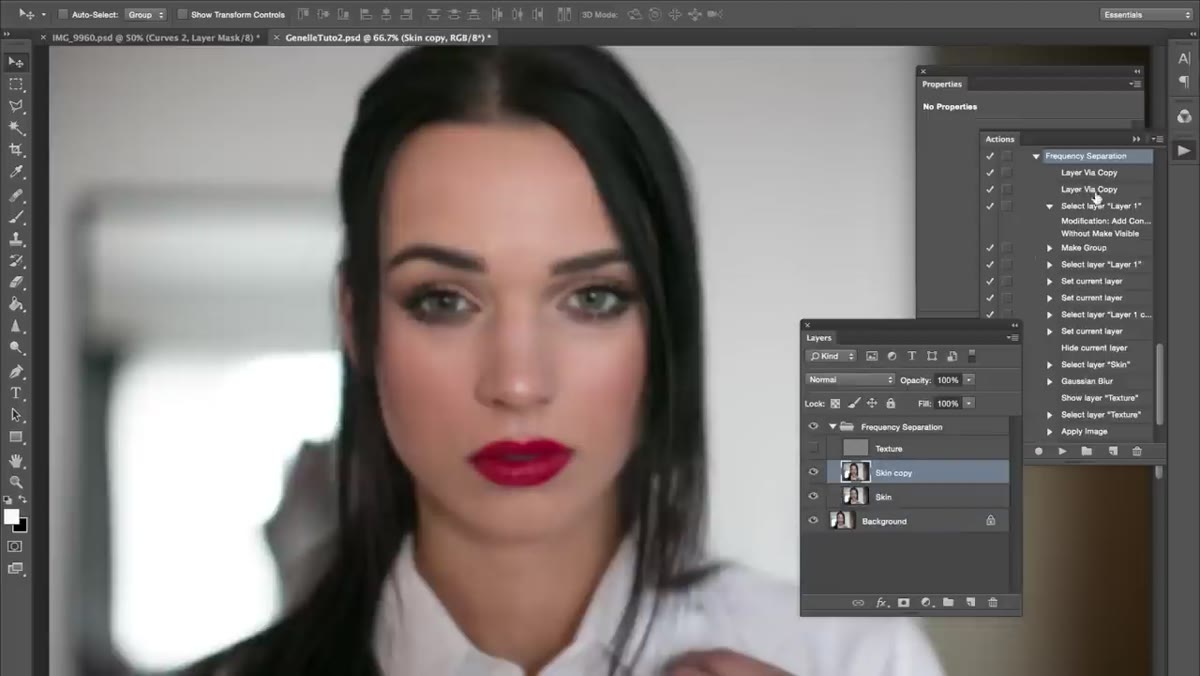Select the Eyedropper tool

(x=16, y=172)
